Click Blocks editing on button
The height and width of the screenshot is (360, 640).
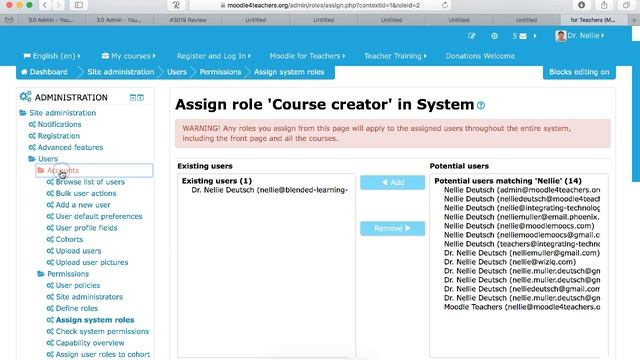coord(579,72)
